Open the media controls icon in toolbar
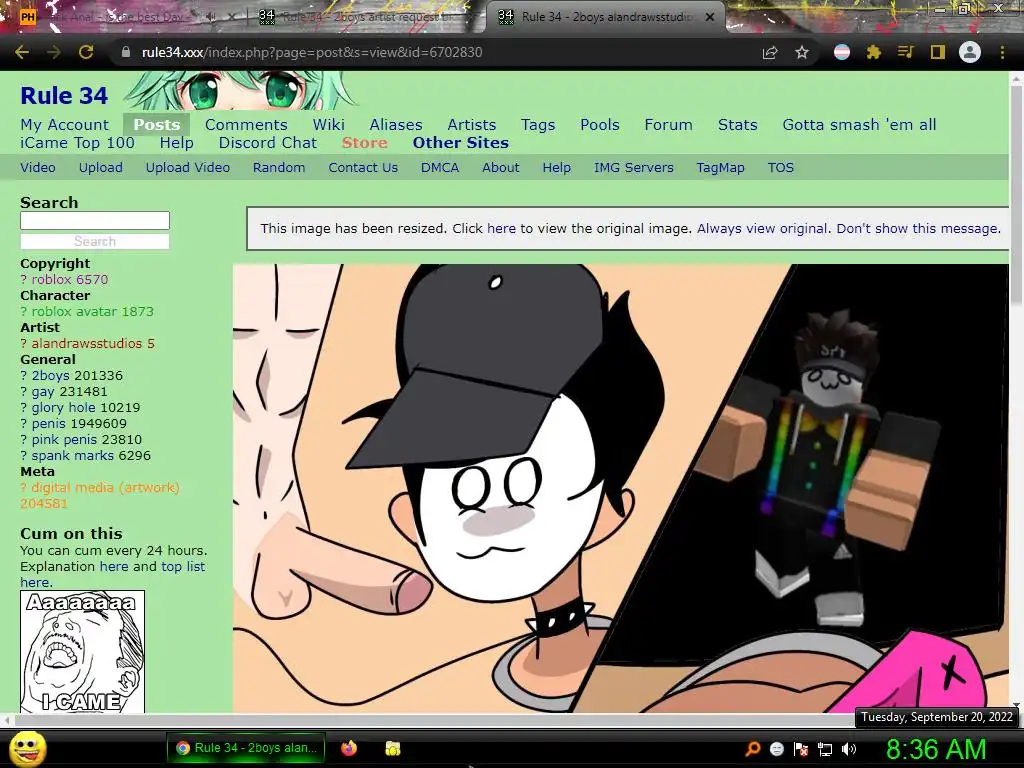 tap(905, 52)
